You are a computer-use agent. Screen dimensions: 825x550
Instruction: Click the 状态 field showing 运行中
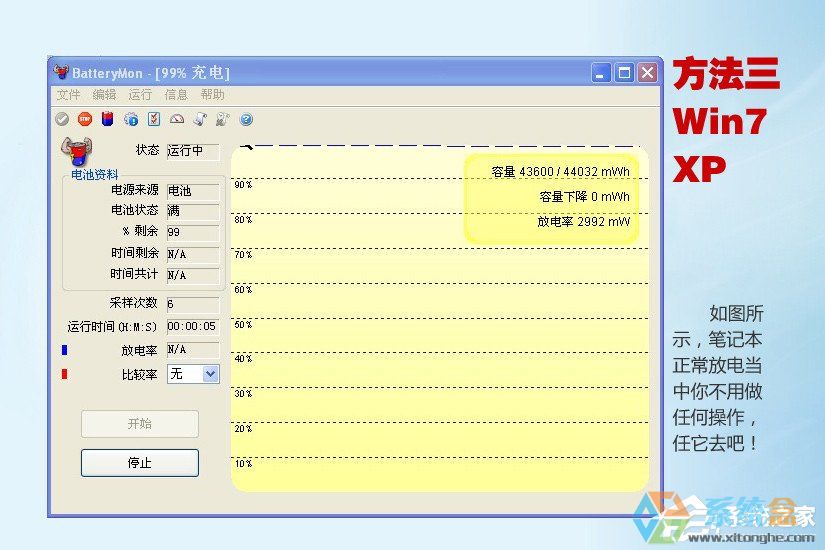193,151
